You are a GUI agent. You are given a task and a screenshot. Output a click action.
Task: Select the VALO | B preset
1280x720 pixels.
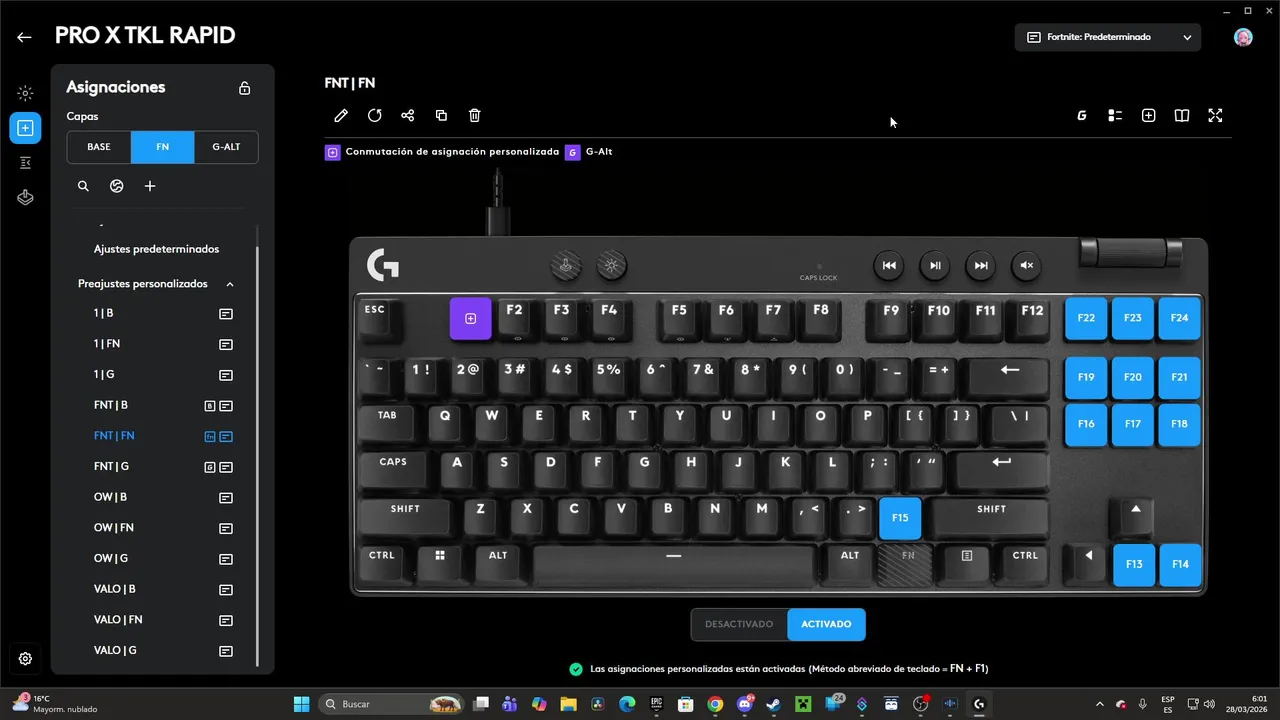(114, 589)
